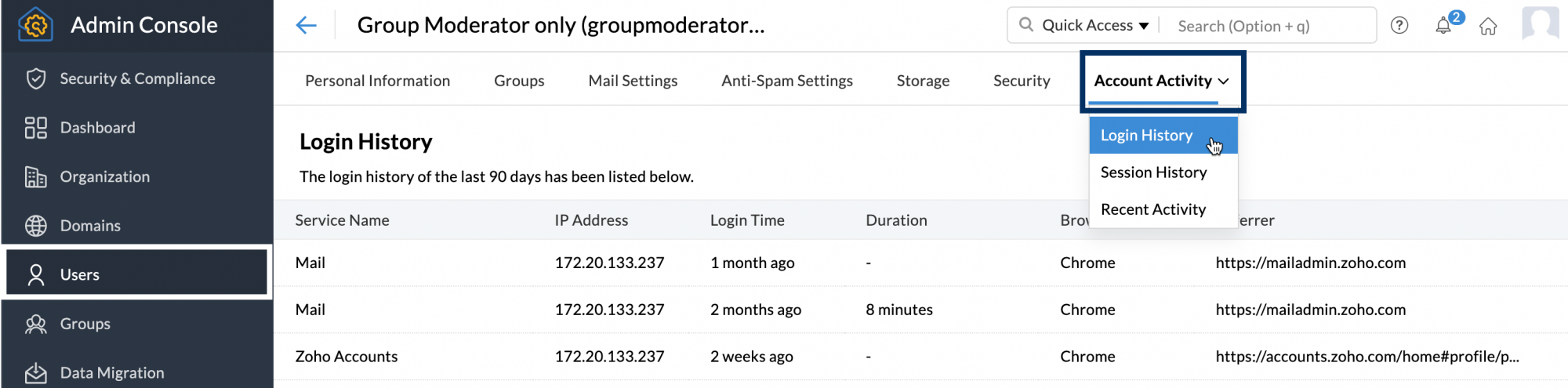The width and height of the screenshot is (1568, 388).
Task: Click the back arrow icon
Action: point(306,25)
